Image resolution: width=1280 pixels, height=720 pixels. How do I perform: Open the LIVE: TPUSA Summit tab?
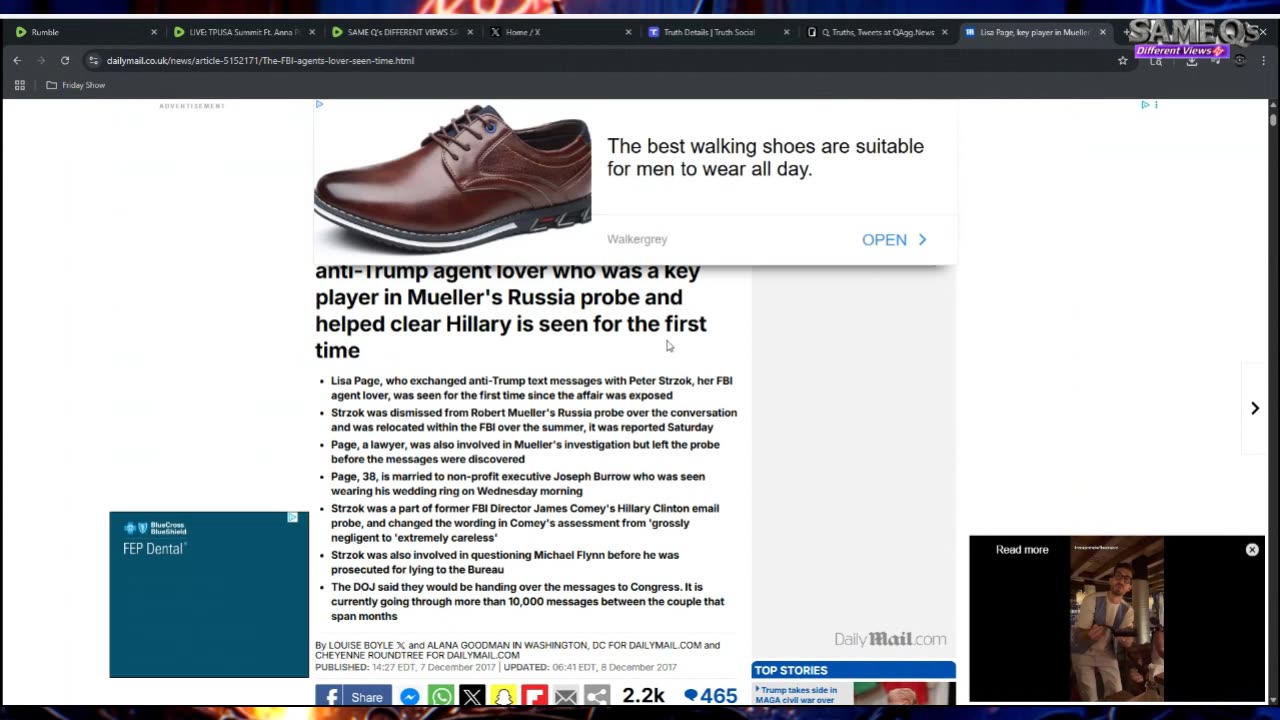[243, 32]
